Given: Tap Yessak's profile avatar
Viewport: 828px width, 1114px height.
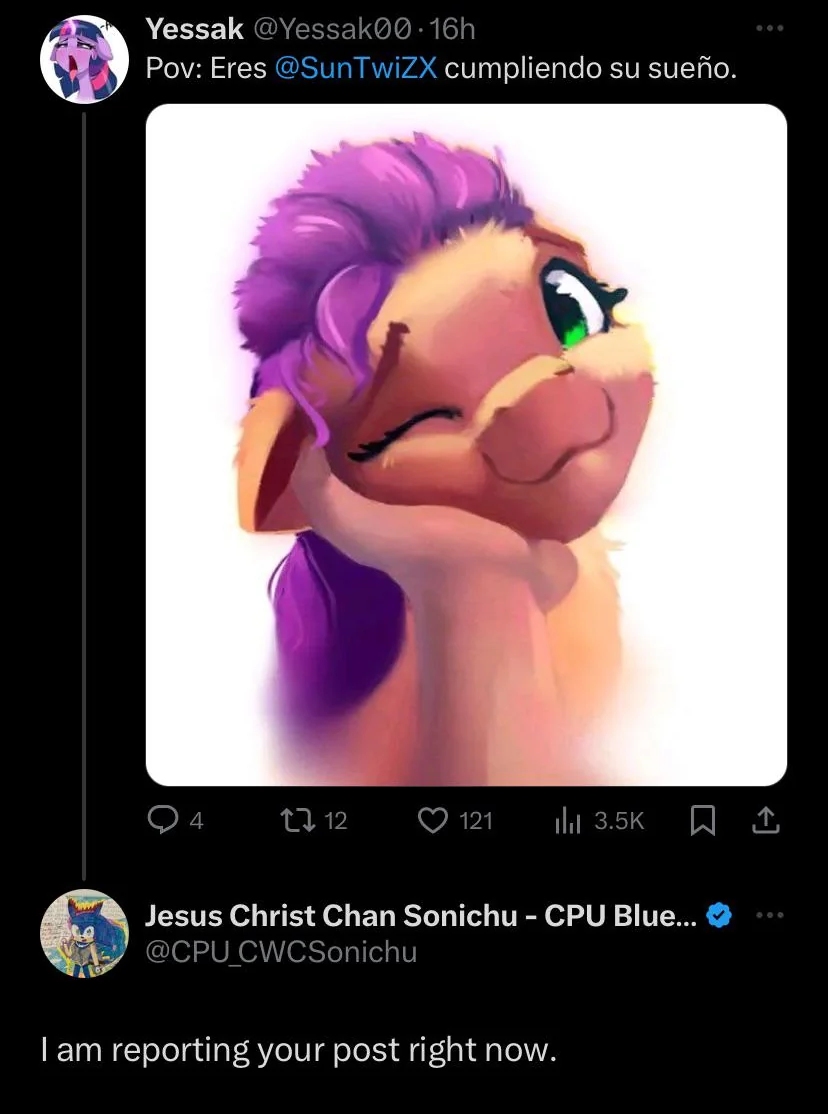Looking at the screenshot, I should [84, 59].
